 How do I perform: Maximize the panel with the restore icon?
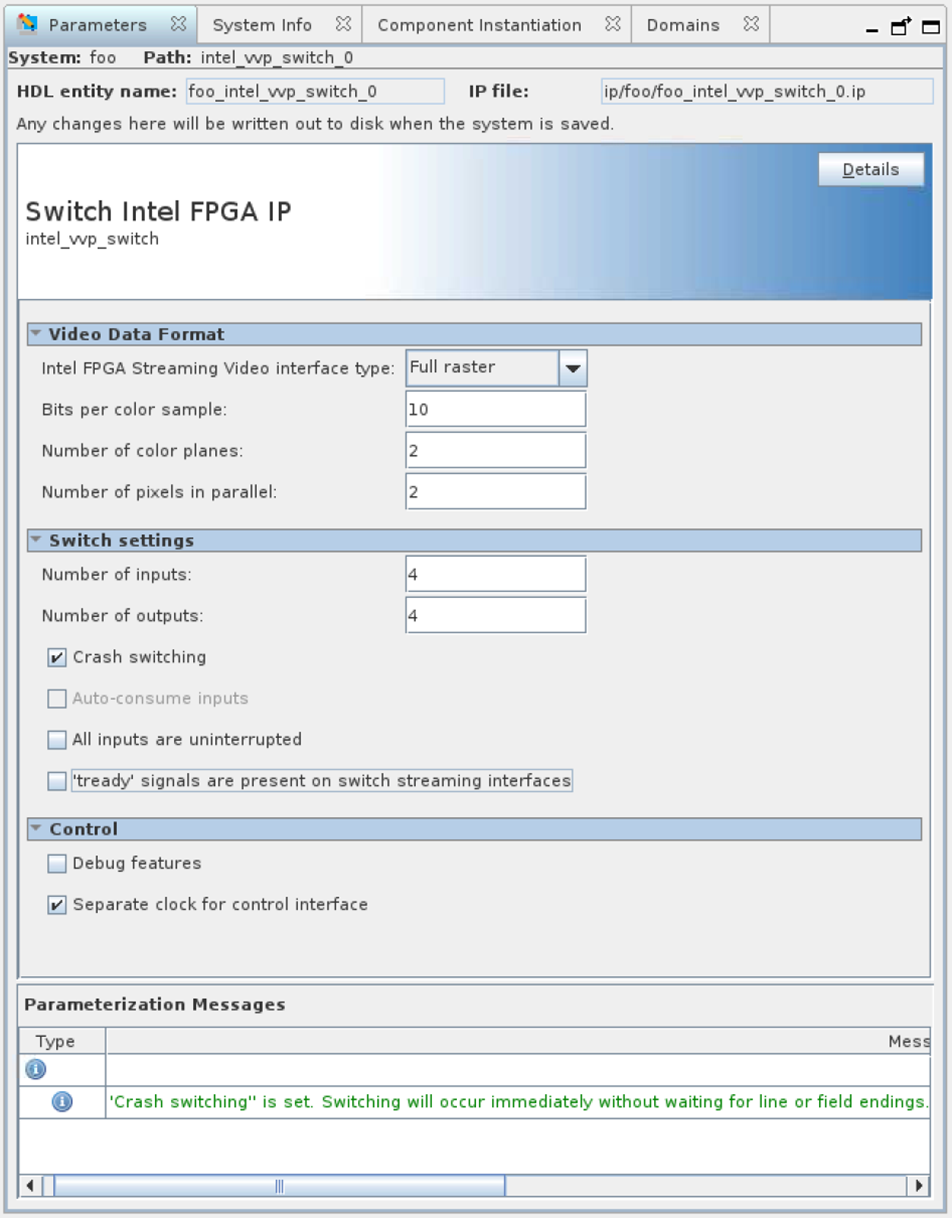(x=901, y=28)
